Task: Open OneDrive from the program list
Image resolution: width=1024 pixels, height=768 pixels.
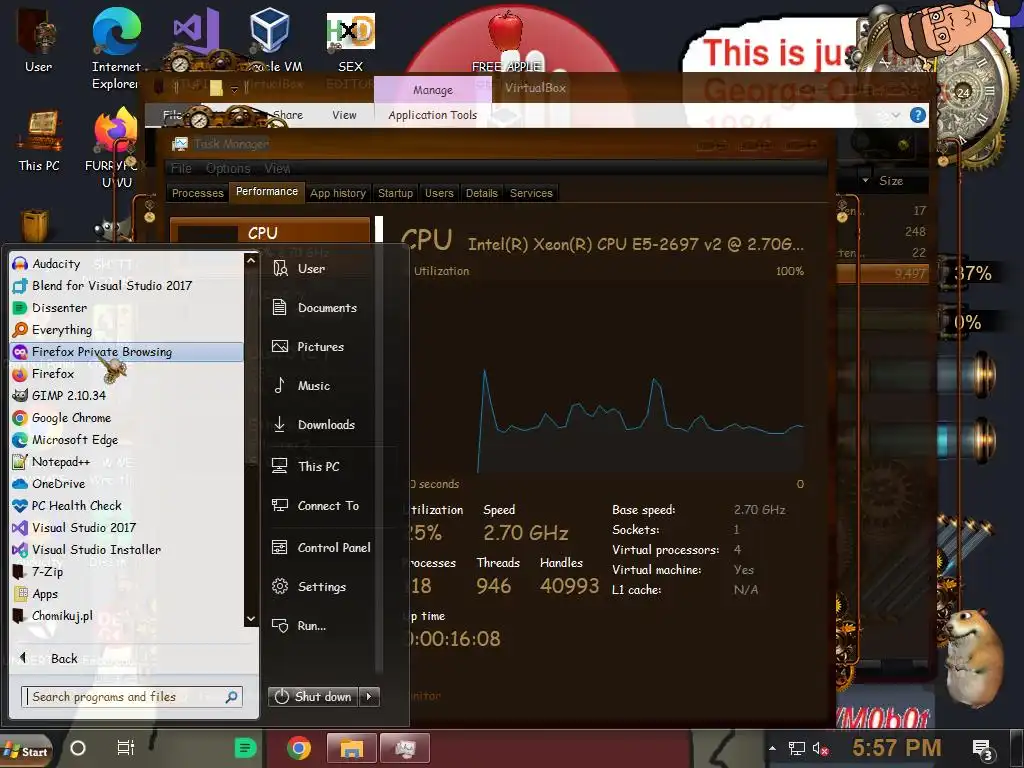Action: pos(127,484)
